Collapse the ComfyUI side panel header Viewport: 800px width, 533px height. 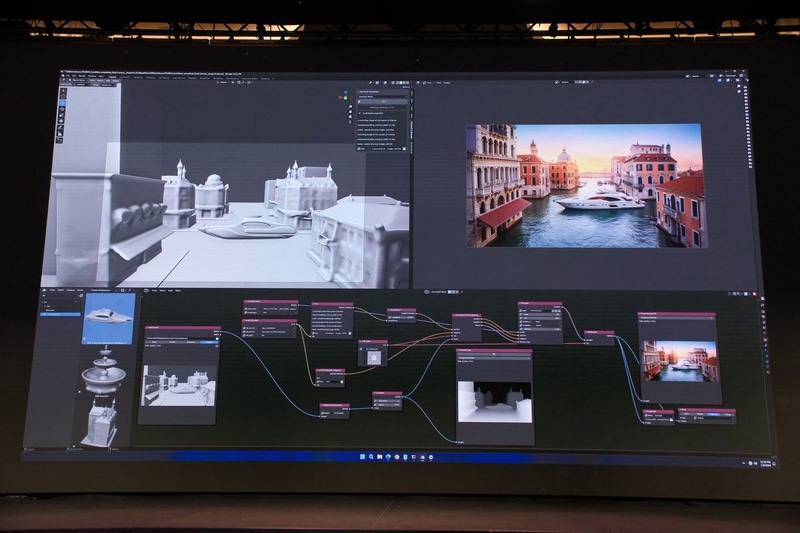(382, 92)
